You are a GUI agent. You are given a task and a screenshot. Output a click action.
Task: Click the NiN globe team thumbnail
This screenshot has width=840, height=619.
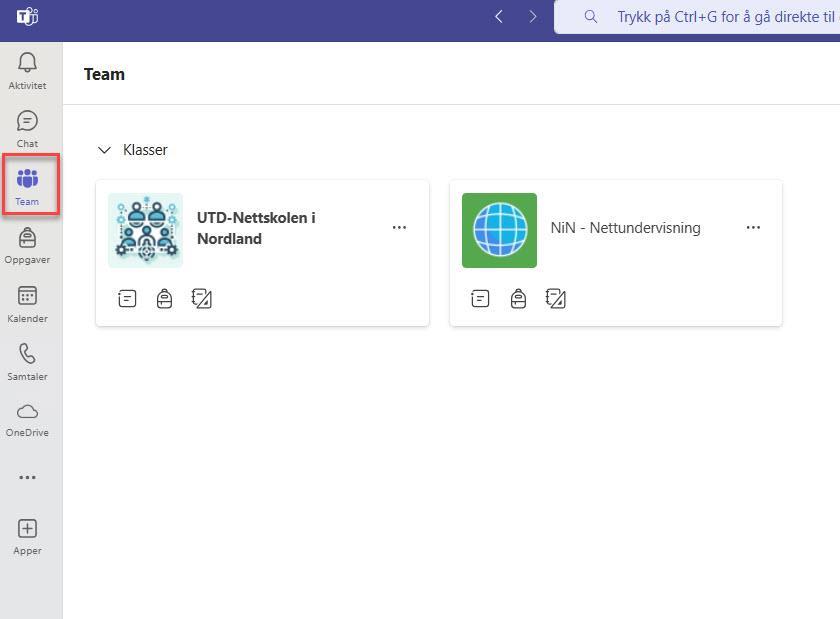[x=499, y=230]
